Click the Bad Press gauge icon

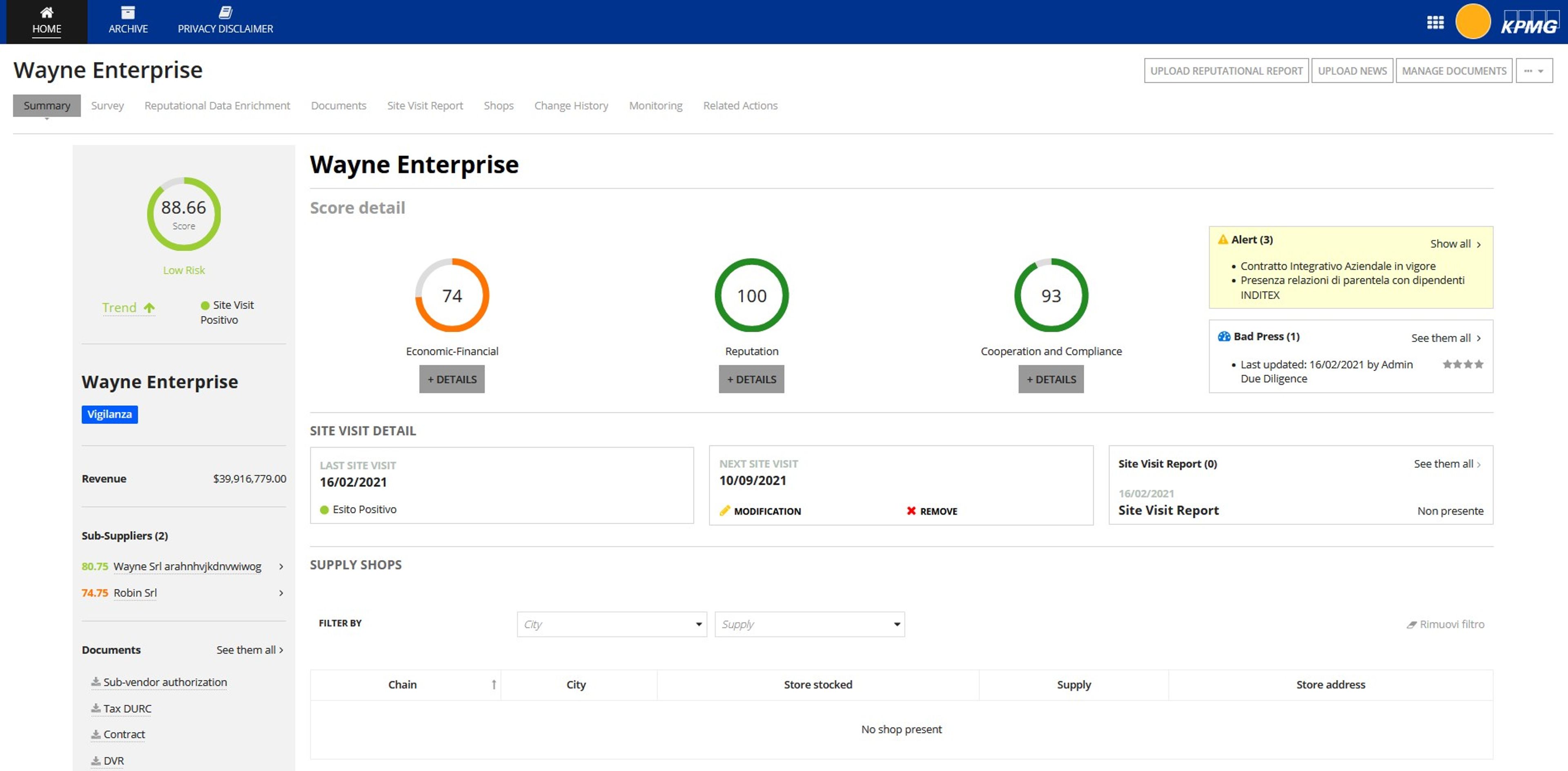(x=1223, y=336)
